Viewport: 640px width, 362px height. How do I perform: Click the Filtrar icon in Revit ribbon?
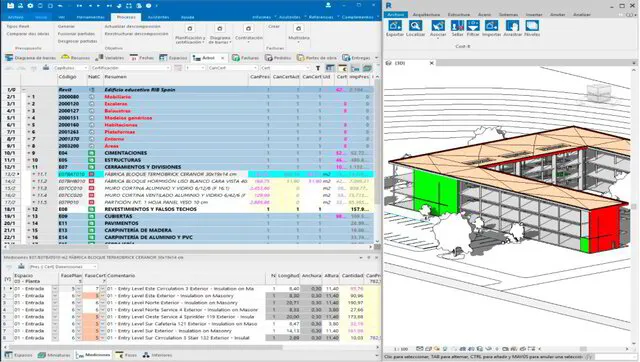point(473,26)
